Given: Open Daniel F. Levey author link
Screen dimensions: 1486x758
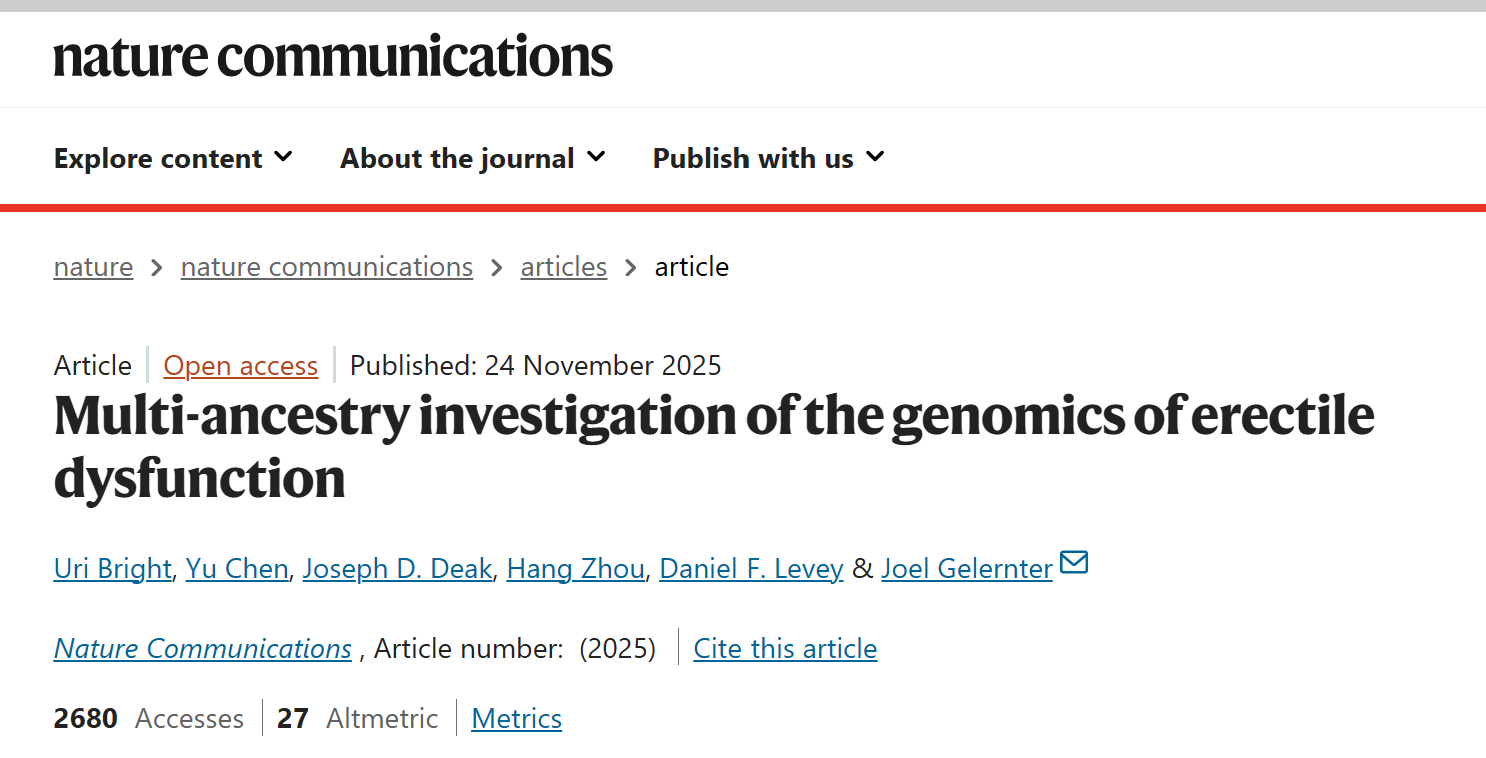Looking at the screenshot, I should coord(751,569).
